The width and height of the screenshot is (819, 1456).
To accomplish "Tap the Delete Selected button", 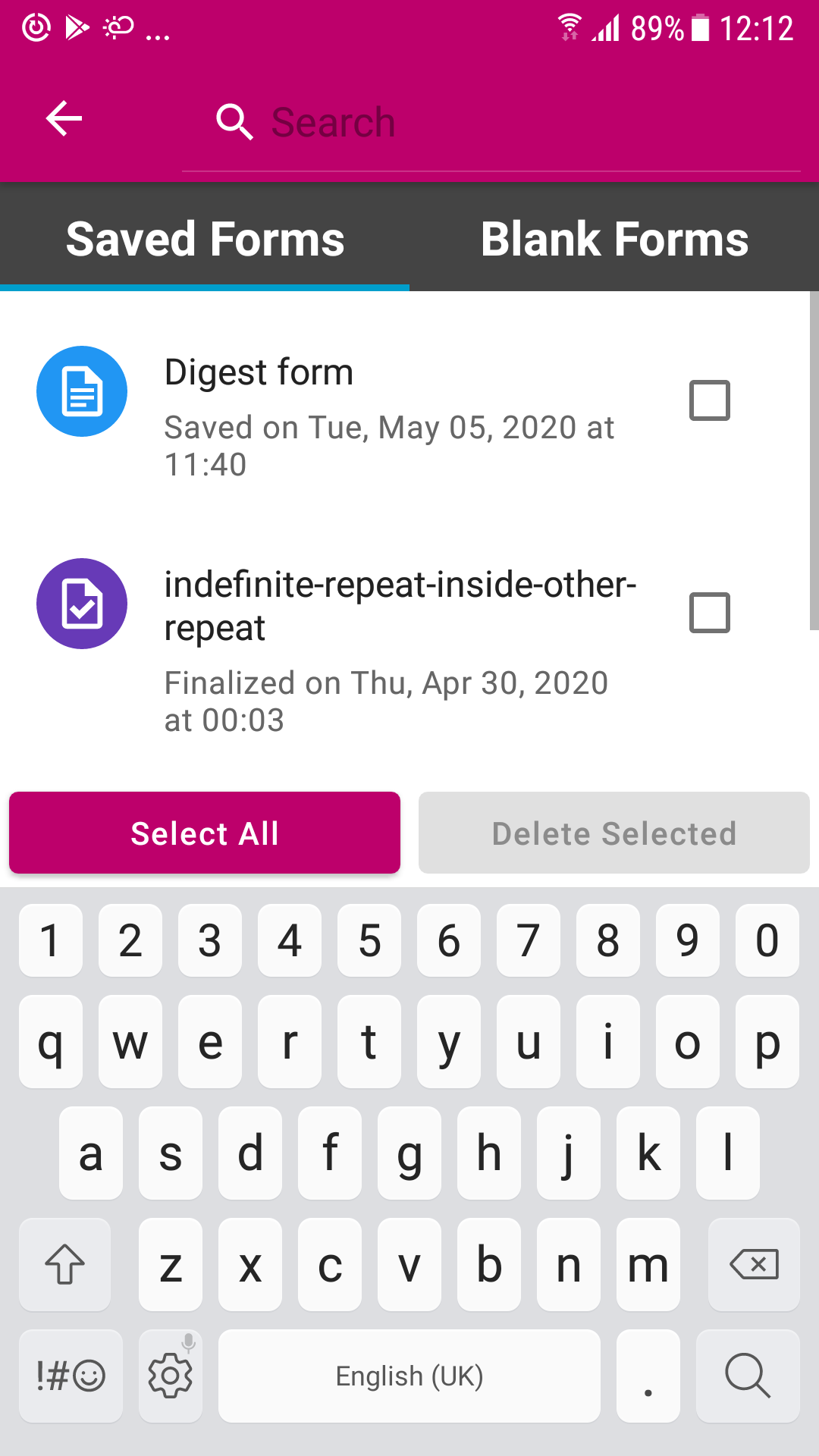I will pyautogui.click(x=613, y=832).
